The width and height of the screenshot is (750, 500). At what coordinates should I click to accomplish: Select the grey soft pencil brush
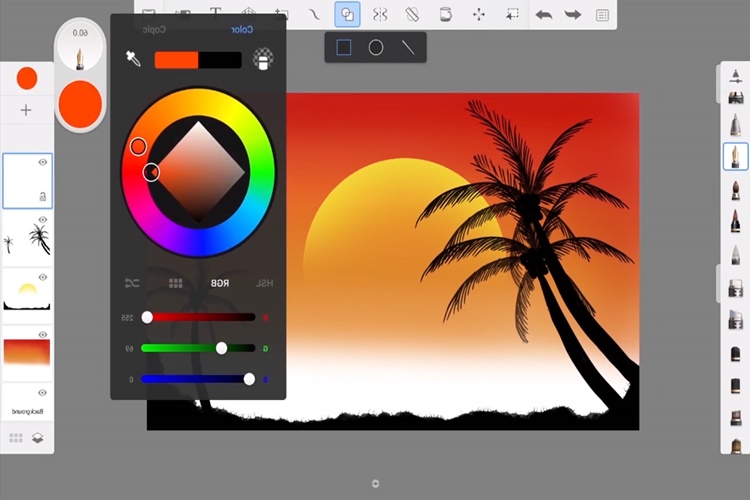click(x=736, y=255)
